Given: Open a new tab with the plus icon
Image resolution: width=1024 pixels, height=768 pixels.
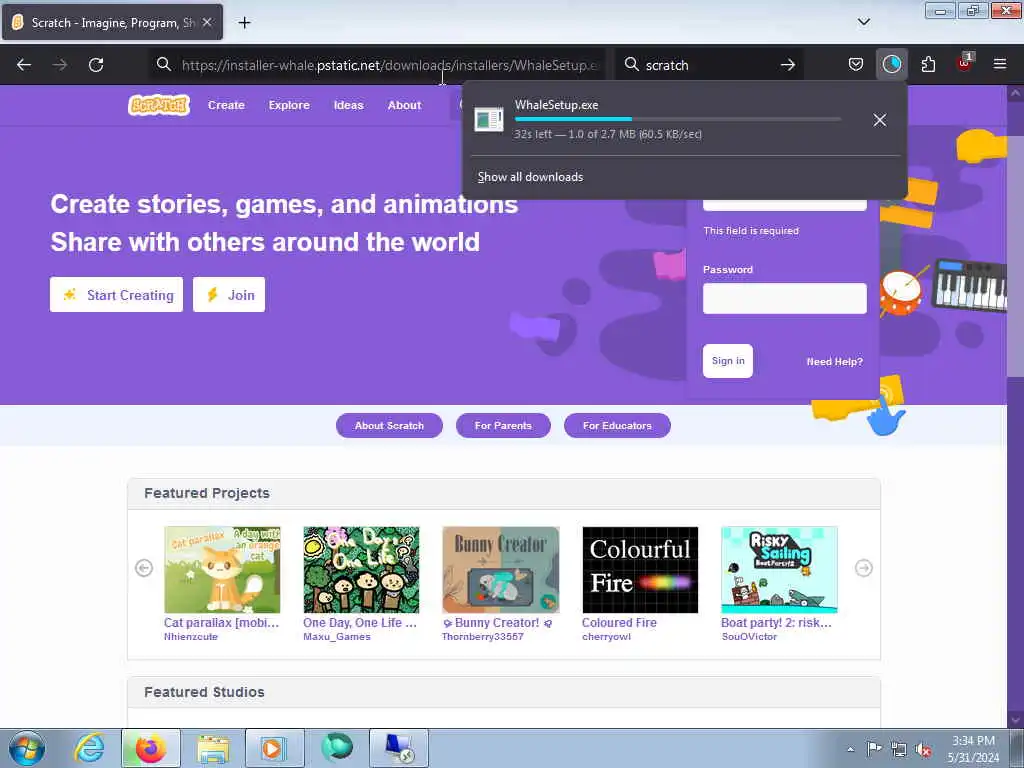Looking at the screenshot, I should 244,23.
